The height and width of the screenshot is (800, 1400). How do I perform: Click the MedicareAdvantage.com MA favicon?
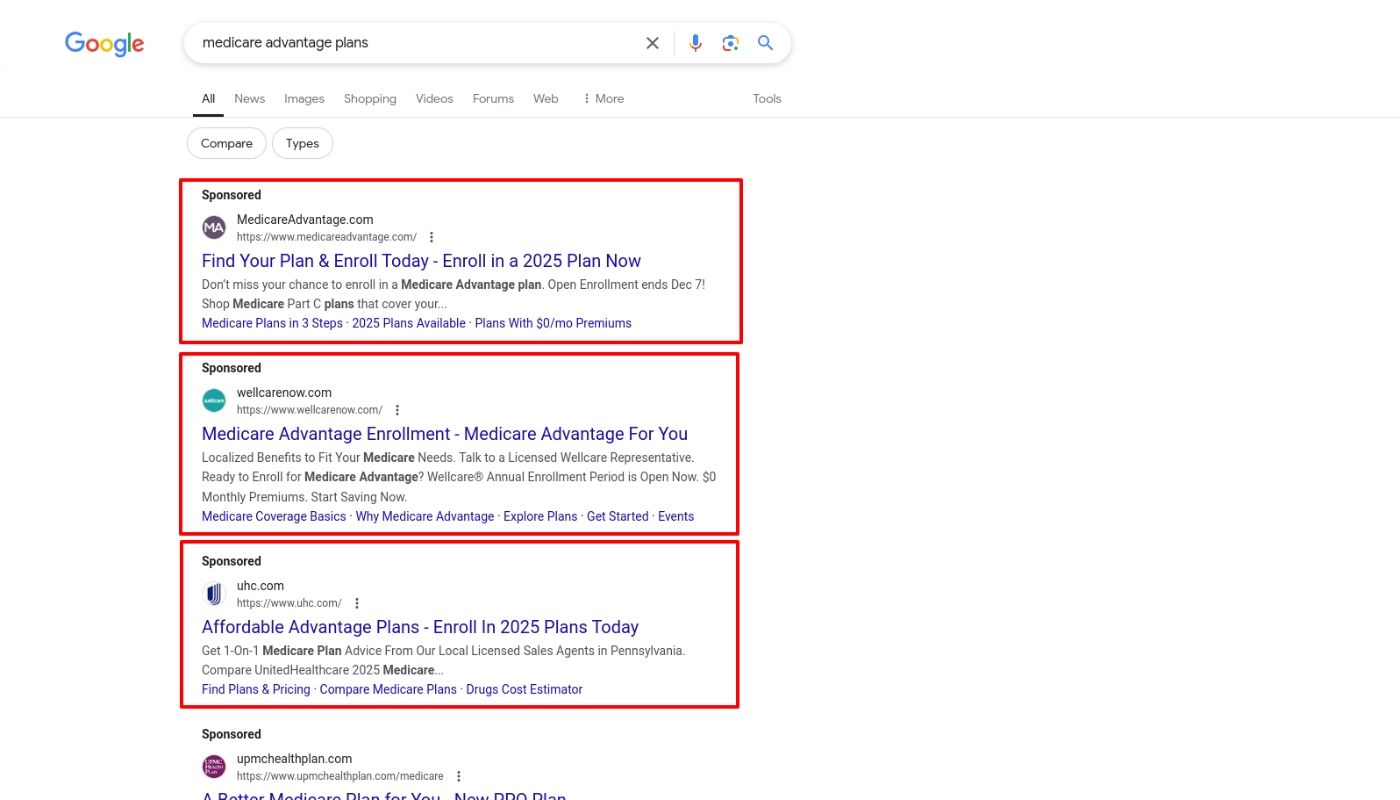pyautogui.click(x=214, y=228)
